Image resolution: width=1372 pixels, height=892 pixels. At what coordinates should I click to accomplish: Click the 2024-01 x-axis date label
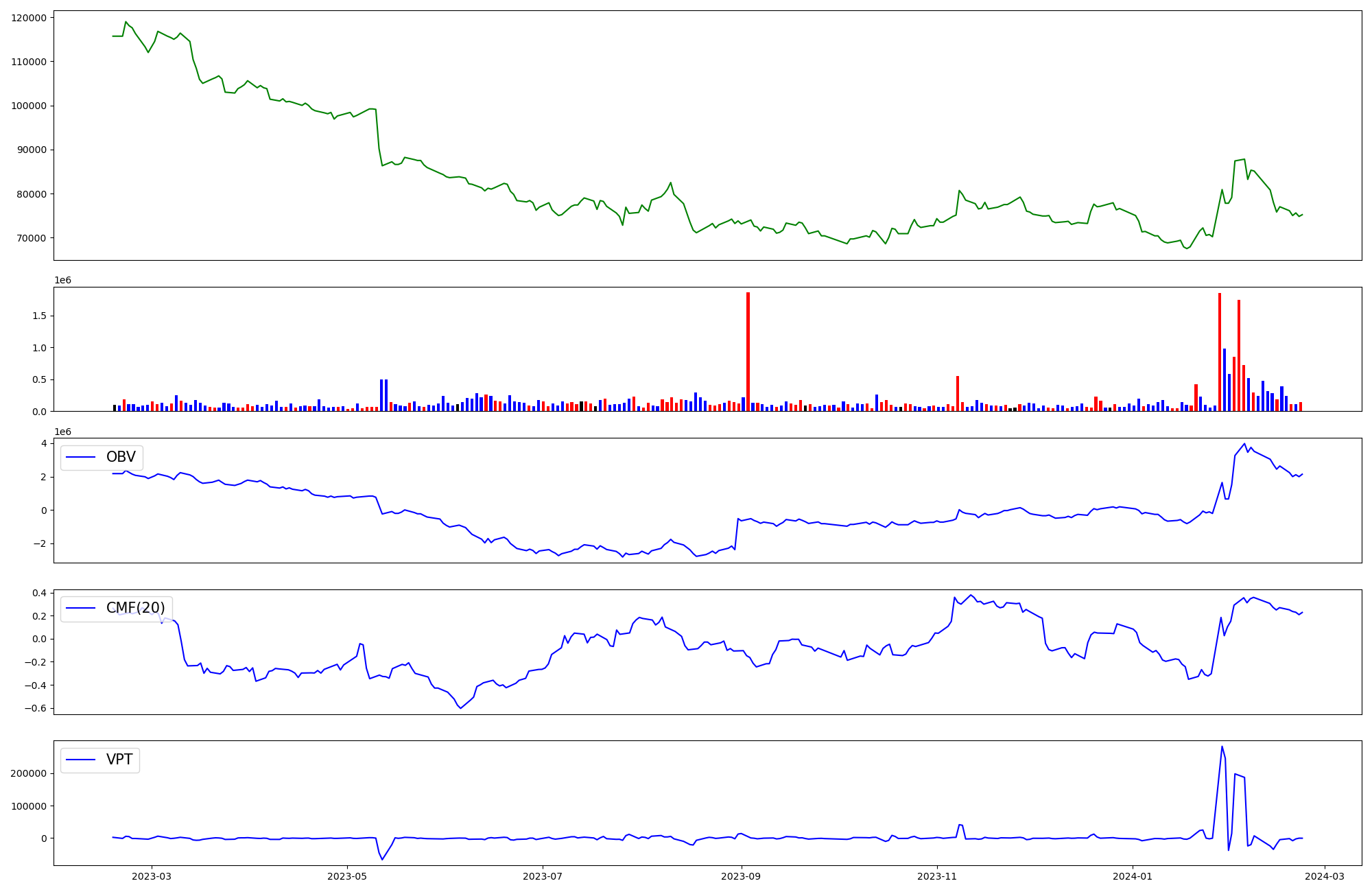(x=1133, y=876)
